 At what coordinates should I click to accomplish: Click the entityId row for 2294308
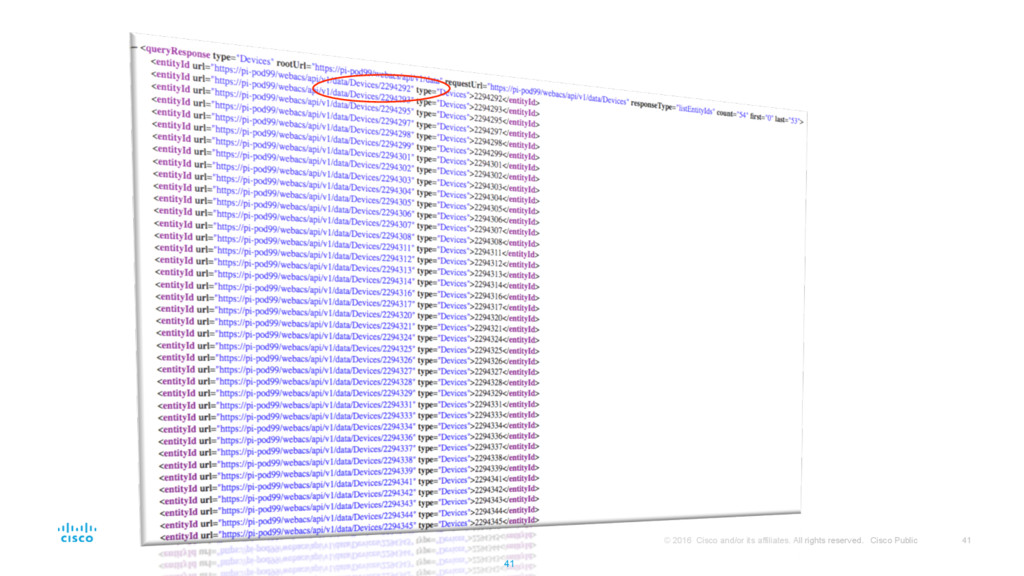coord(347,234)
